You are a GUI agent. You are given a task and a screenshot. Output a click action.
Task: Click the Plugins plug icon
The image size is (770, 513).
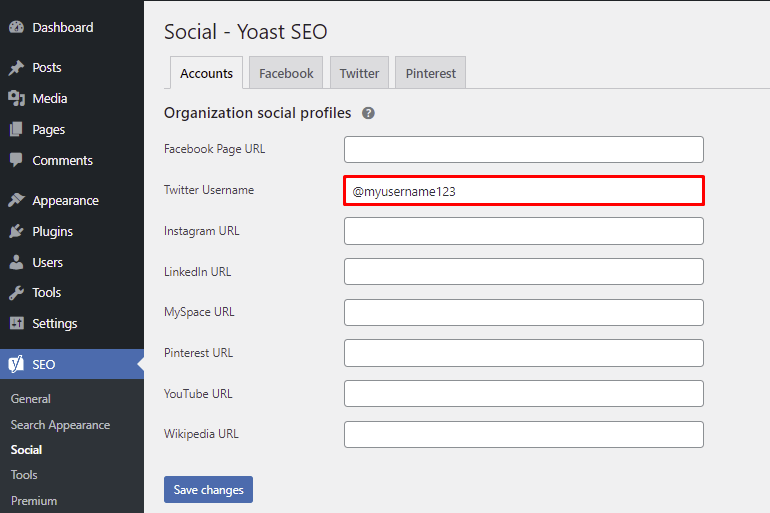coord(16,231)
